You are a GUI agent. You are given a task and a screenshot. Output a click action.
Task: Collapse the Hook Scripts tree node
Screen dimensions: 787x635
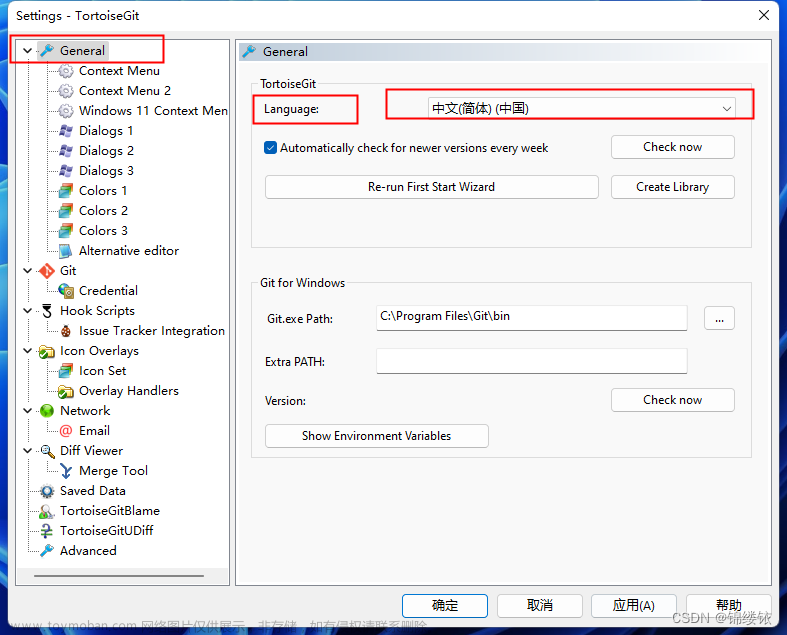28,311
